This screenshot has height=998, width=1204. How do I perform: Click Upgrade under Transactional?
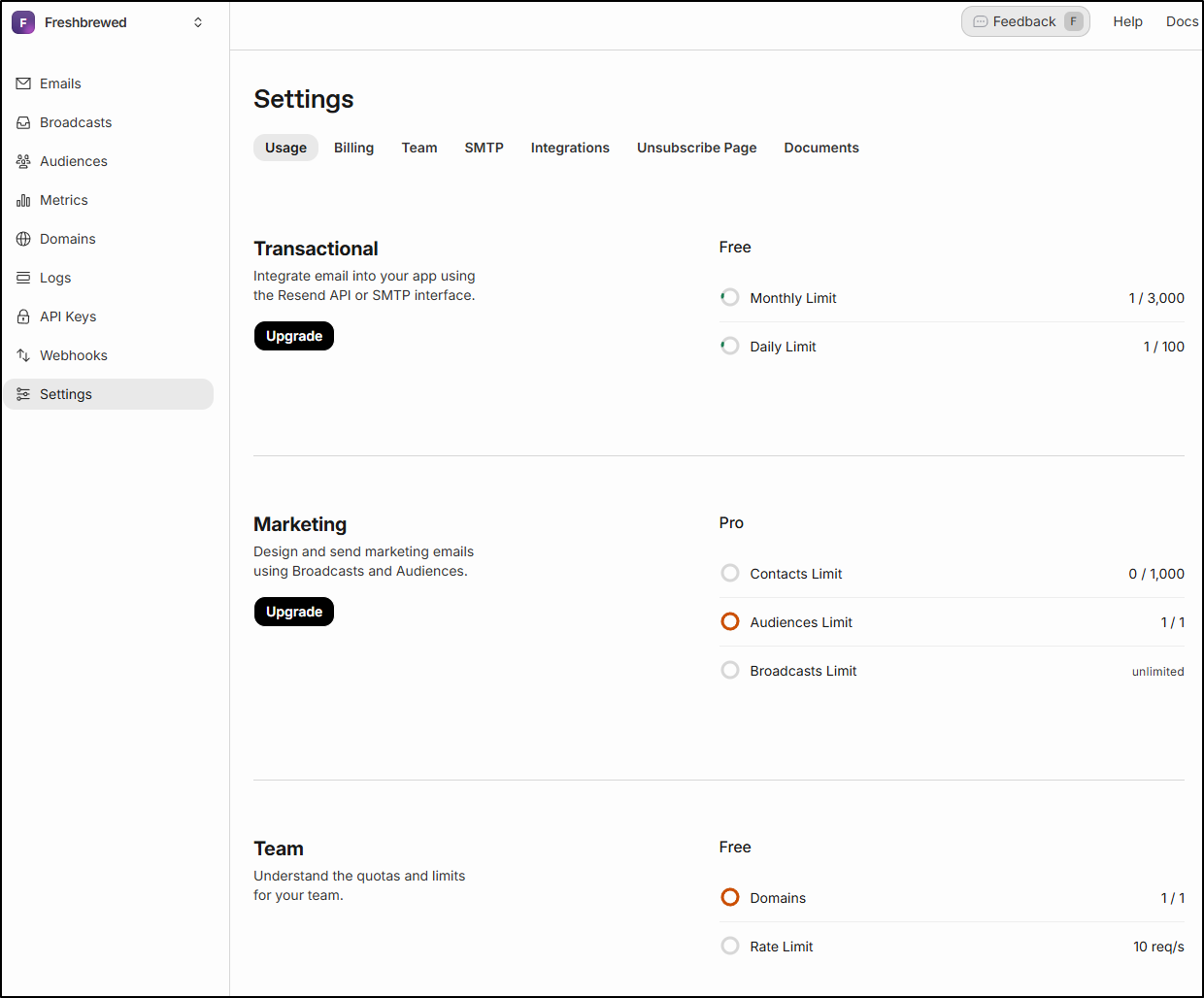294,336
